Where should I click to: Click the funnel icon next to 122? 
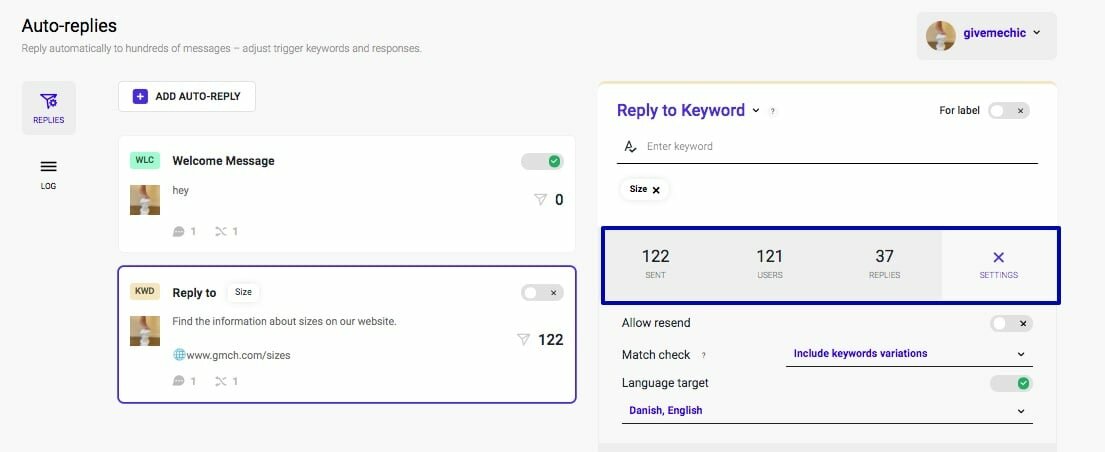tap(523, 340)
